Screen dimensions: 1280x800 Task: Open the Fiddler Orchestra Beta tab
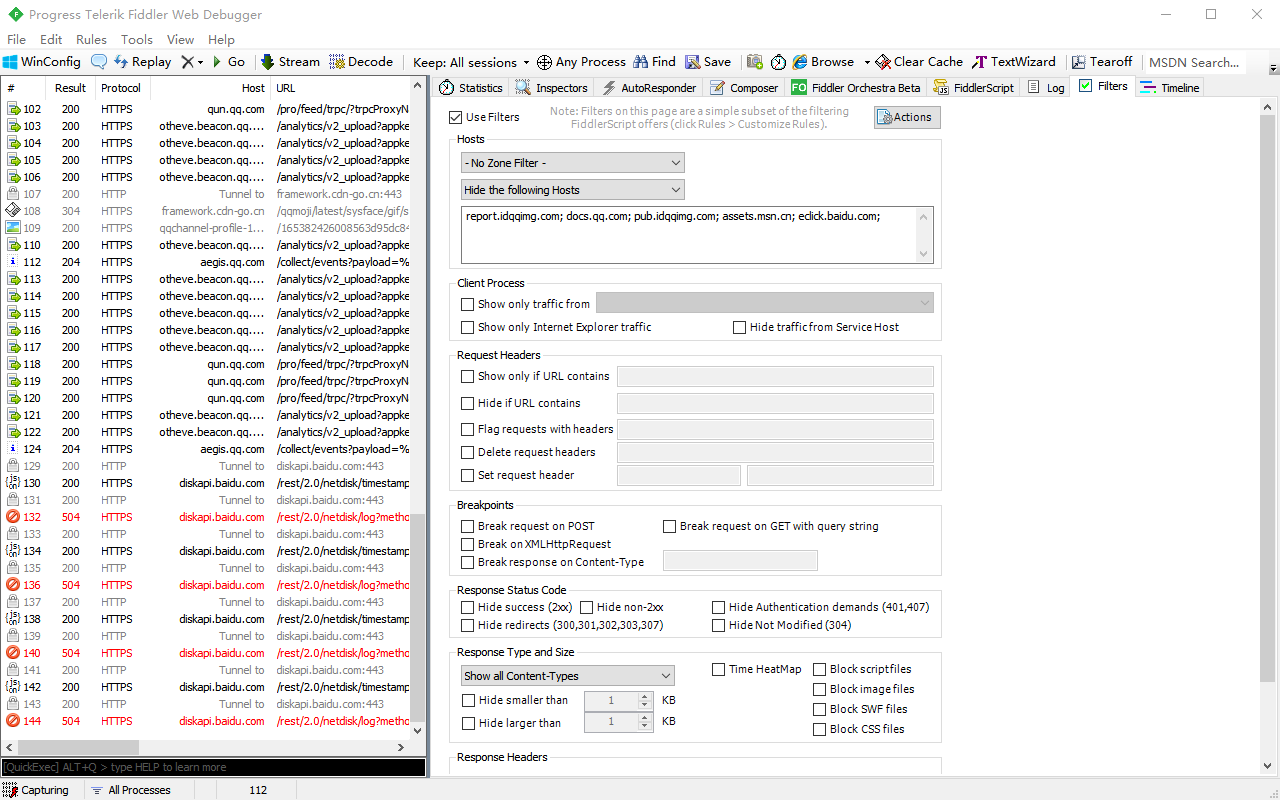pyautogui.click(x=856, y=88)
